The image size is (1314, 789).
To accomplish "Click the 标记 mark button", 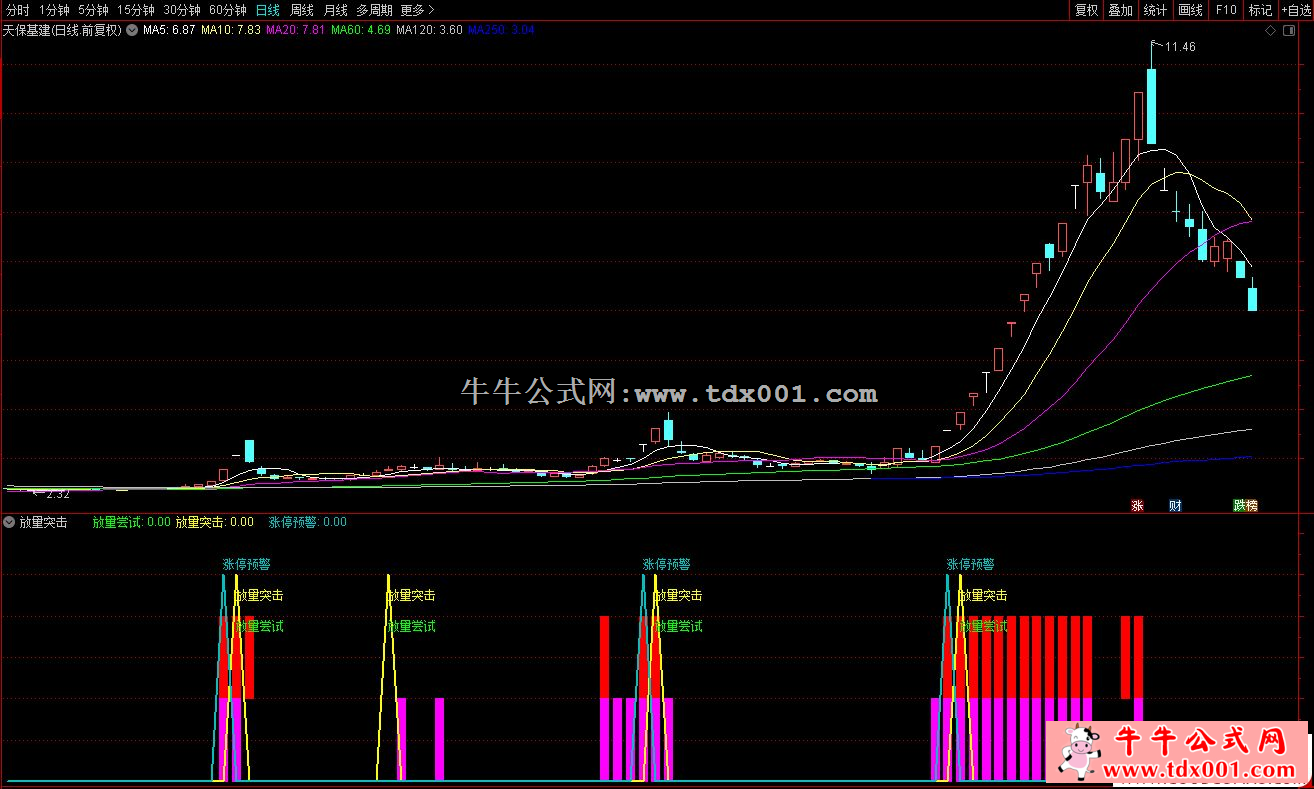I will click(x=1260, y=10).
